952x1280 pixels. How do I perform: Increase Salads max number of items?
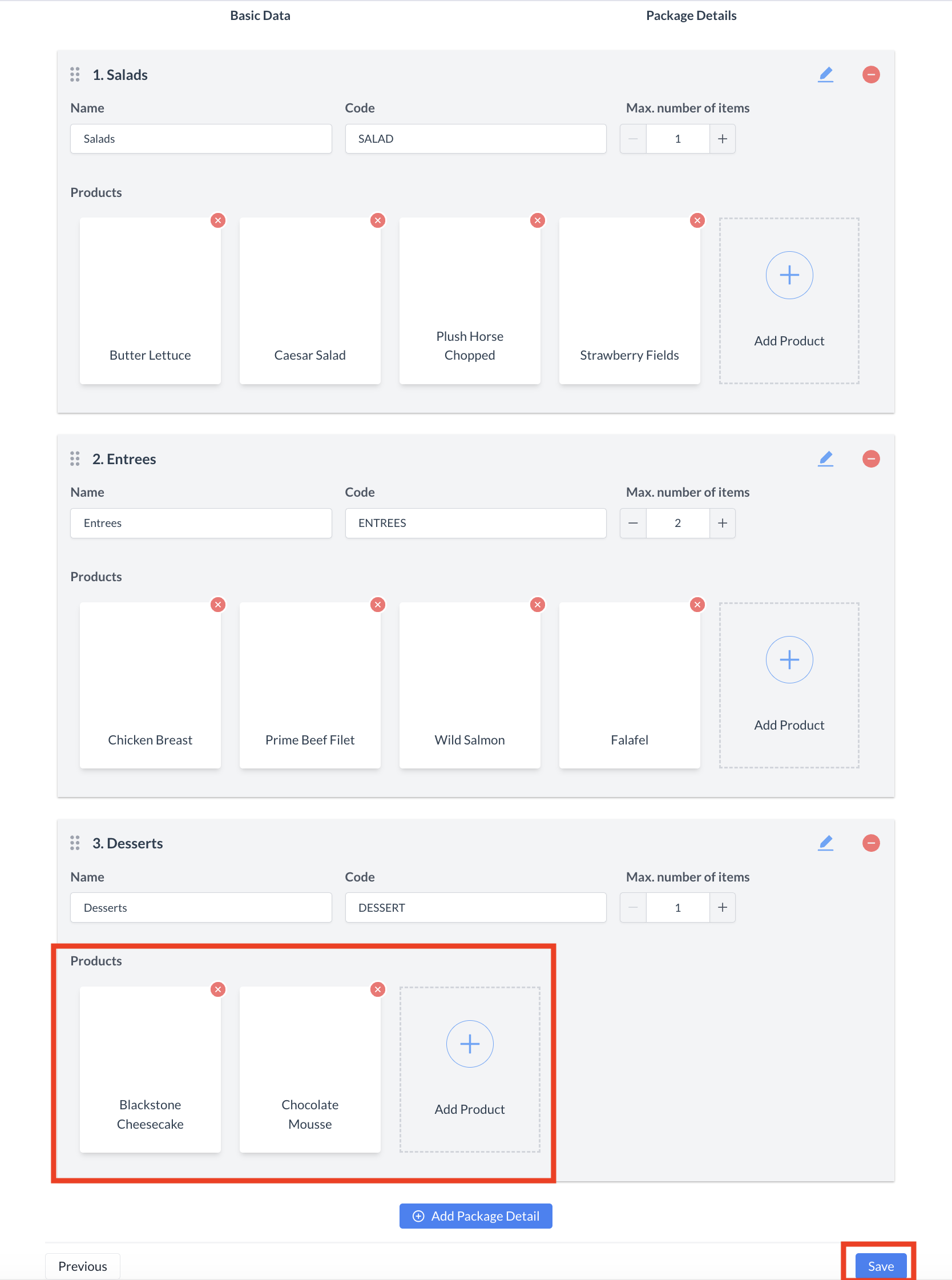pyautogui.click(x=722, y=139)
